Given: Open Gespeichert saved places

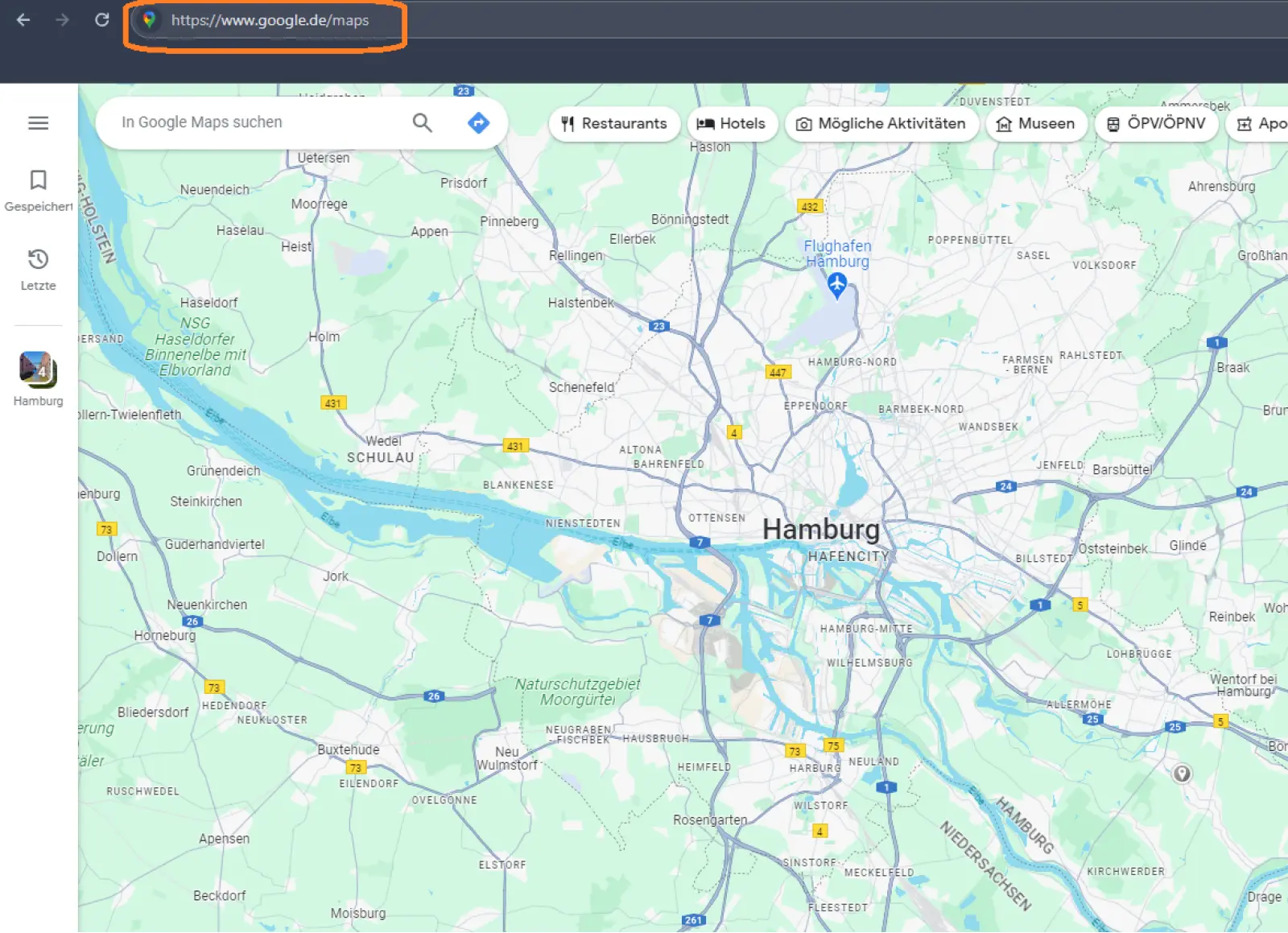Looking at the screenshot, I should click(x=38, y=191).
